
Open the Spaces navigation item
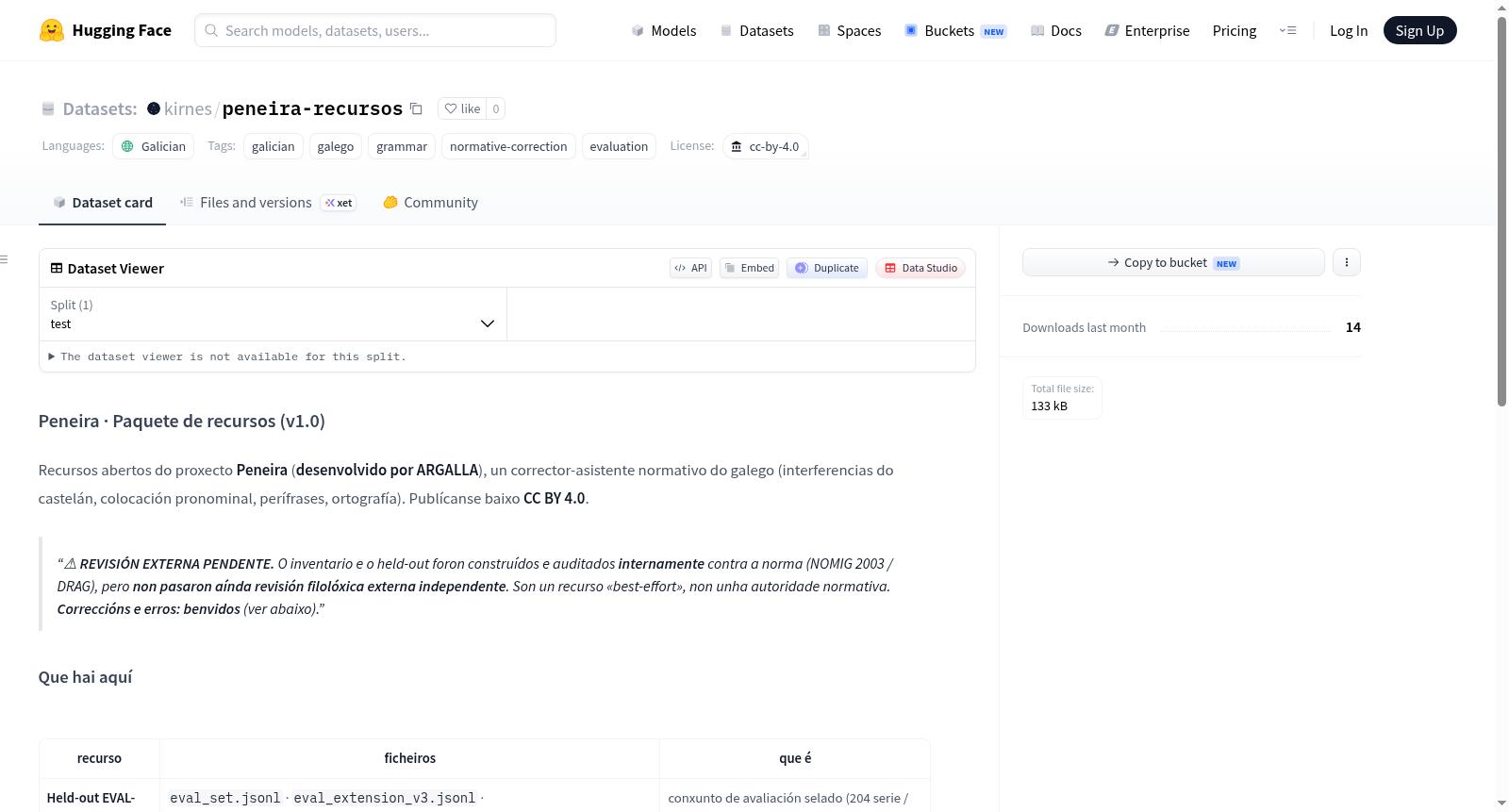849,30
